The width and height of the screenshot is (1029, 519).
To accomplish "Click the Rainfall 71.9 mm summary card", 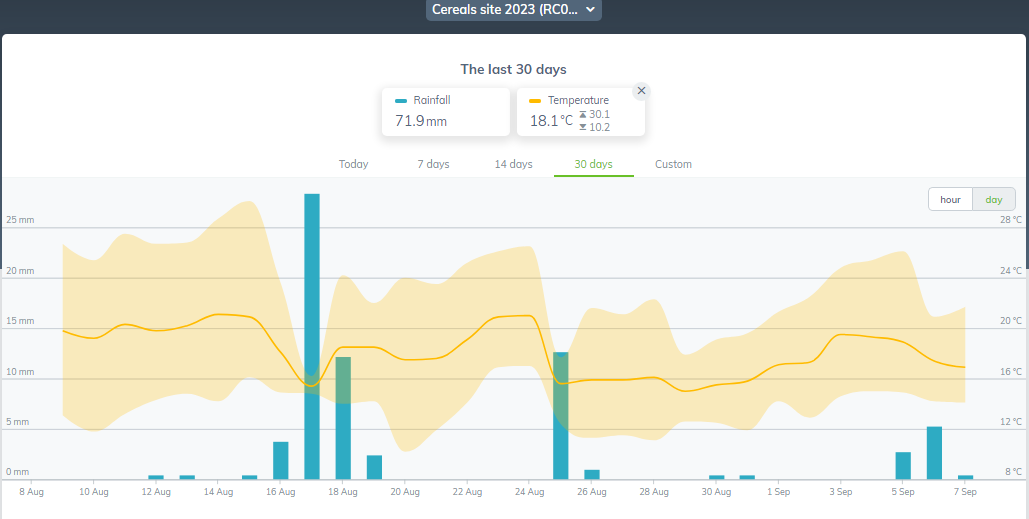I will click(446, 112).
